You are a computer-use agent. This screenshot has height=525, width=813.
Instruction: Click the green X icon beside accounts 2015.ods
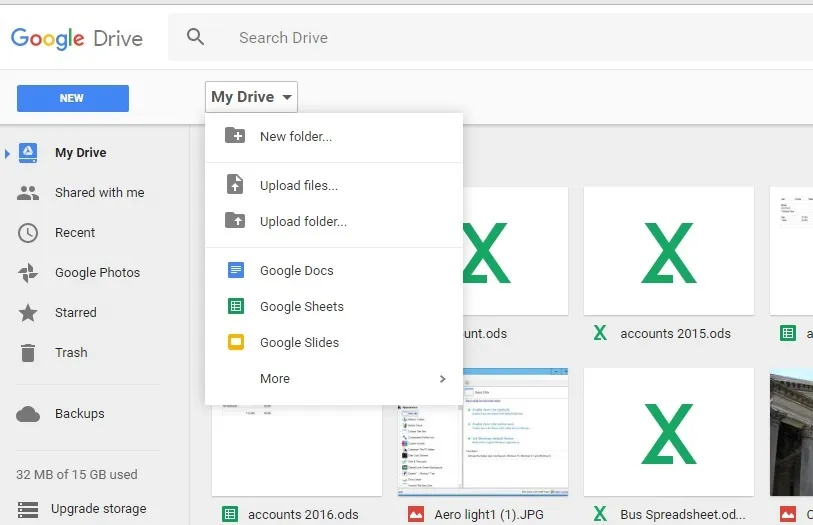[600, 333]
